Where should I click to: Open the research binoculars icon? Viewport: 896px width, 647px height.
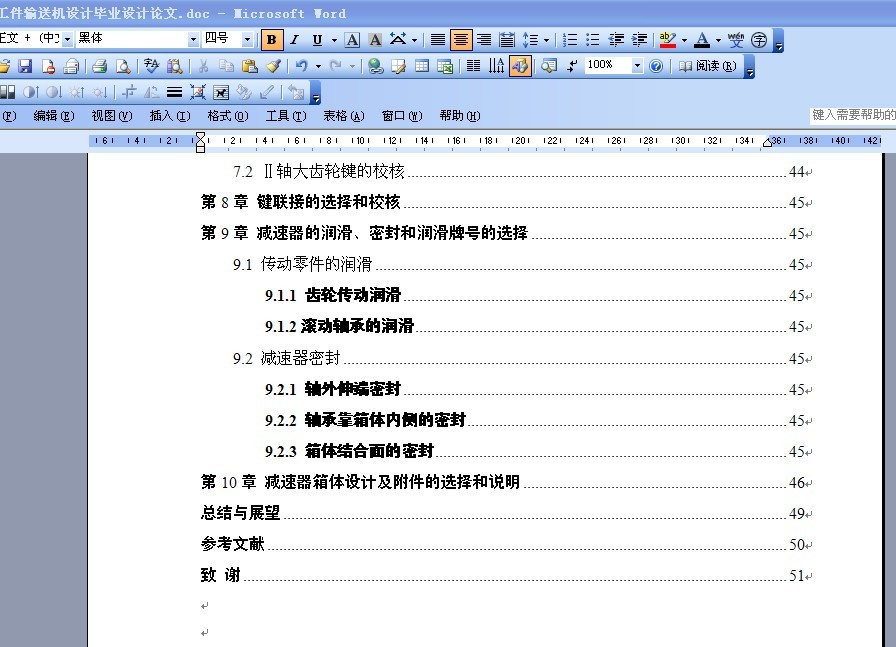(174, 66)
